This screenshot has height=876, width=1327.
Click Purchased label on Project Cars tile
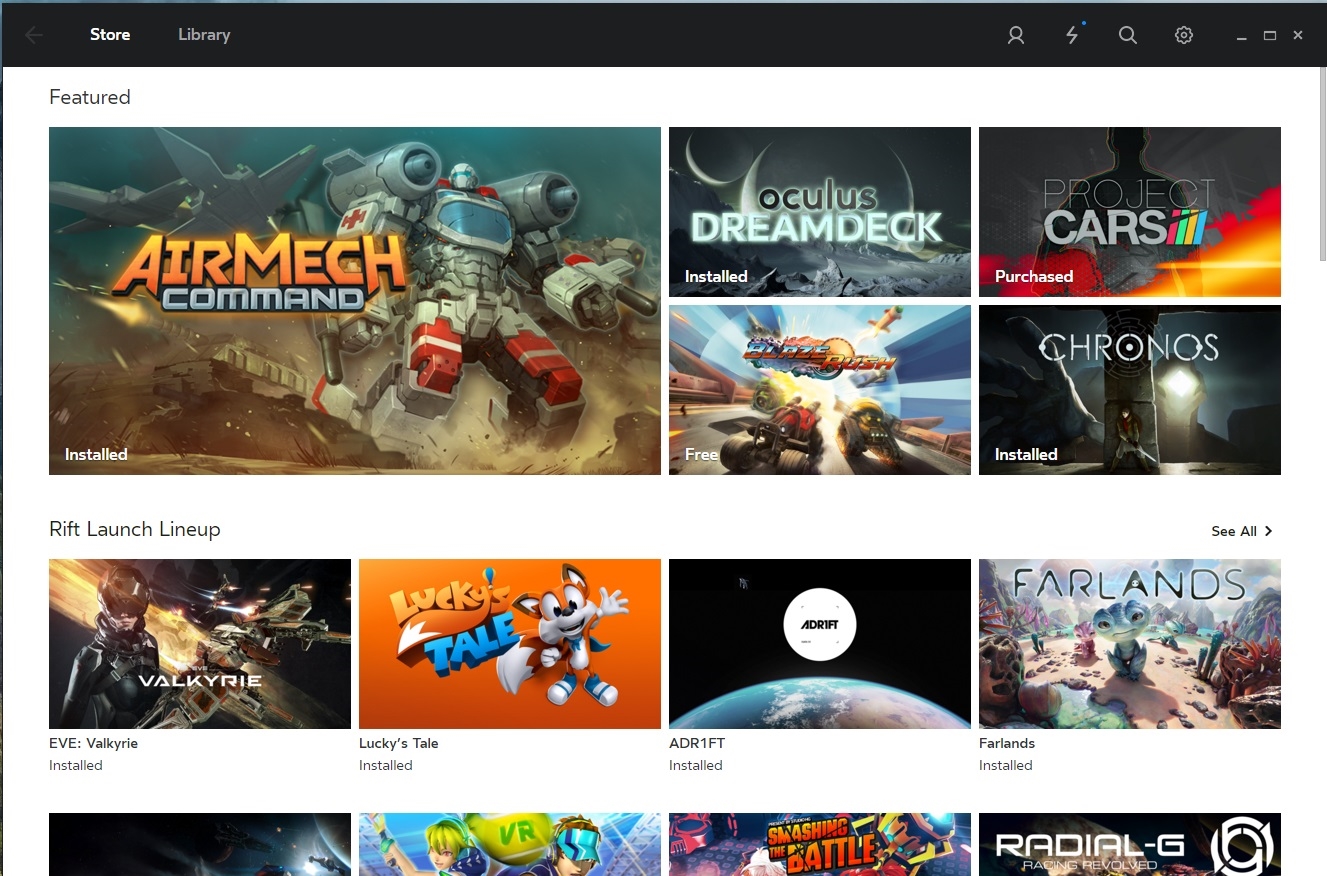[x=1034, y=276]
